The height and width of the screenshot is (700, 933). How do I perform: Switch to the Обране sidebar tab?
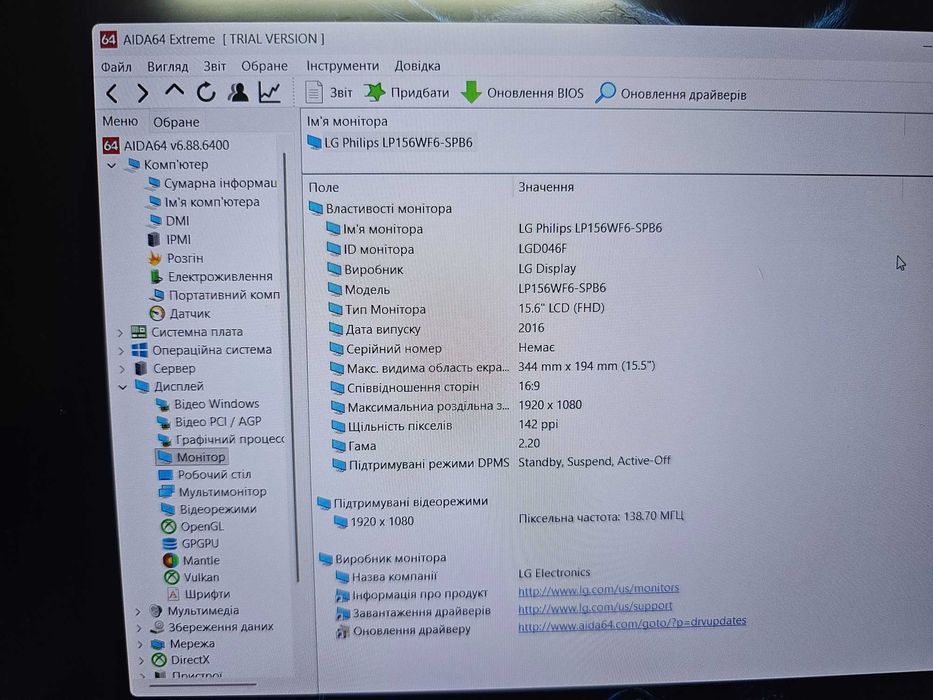point(176,122)
